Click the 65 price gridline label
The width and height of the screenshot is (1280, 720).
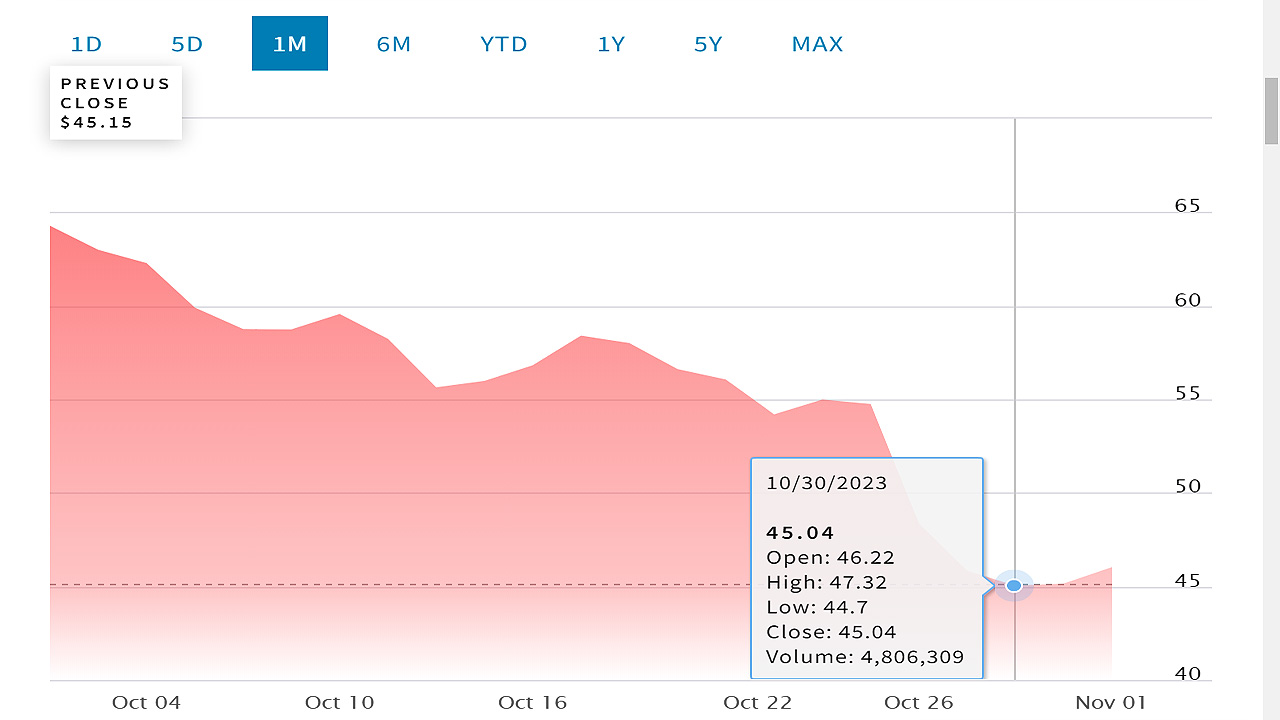coord(1186,205)
